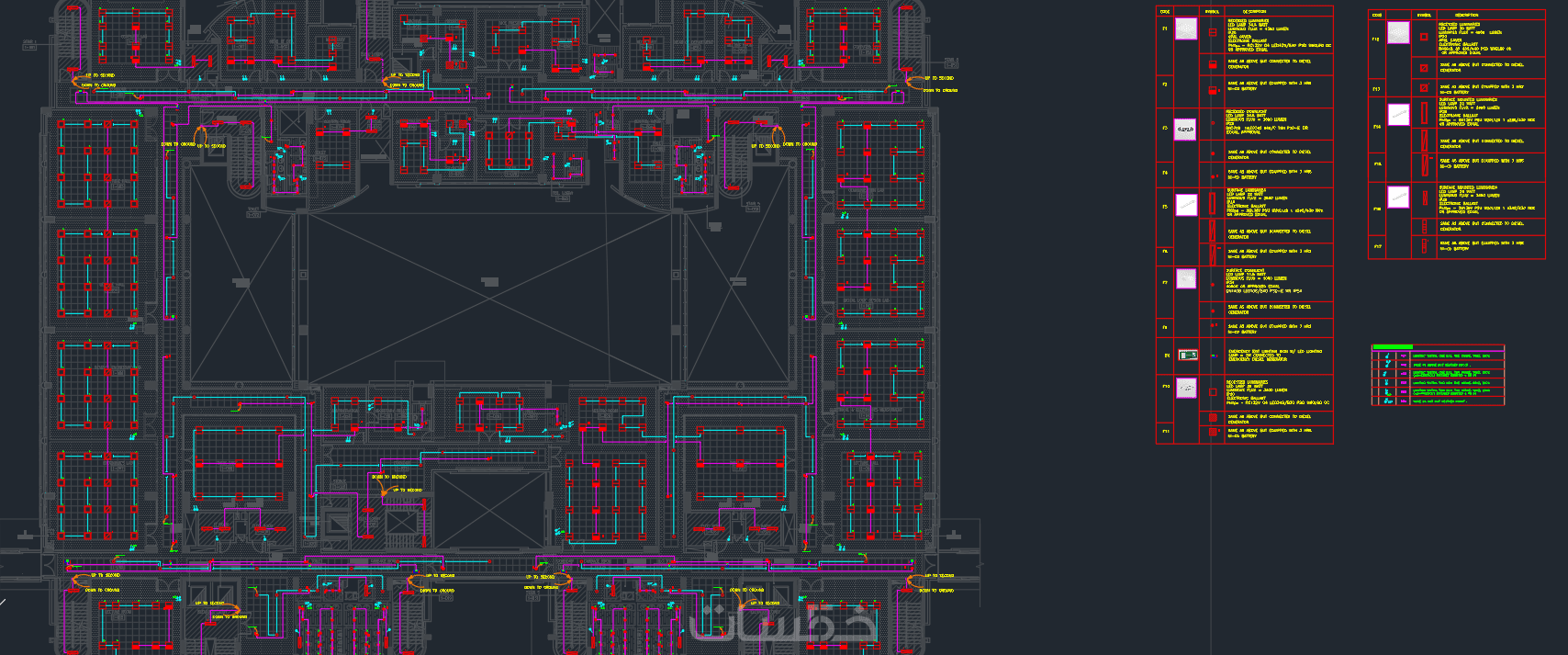Select the 'SYMBOL' header of right legend table

tap(1424, 15)
